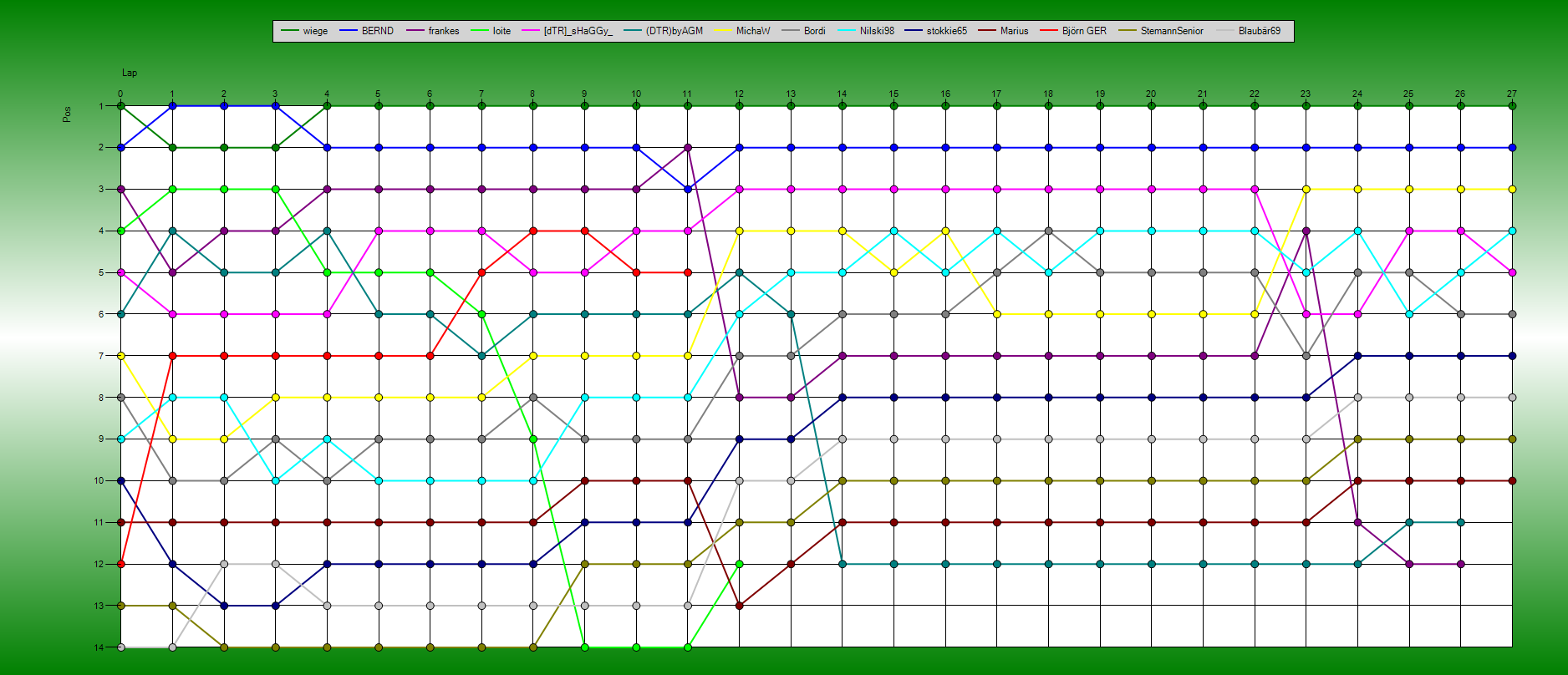Click frankes' purple point at lap 23, position 4
The width and height of the screenshot is (1568, 675).
[1306, 231]
